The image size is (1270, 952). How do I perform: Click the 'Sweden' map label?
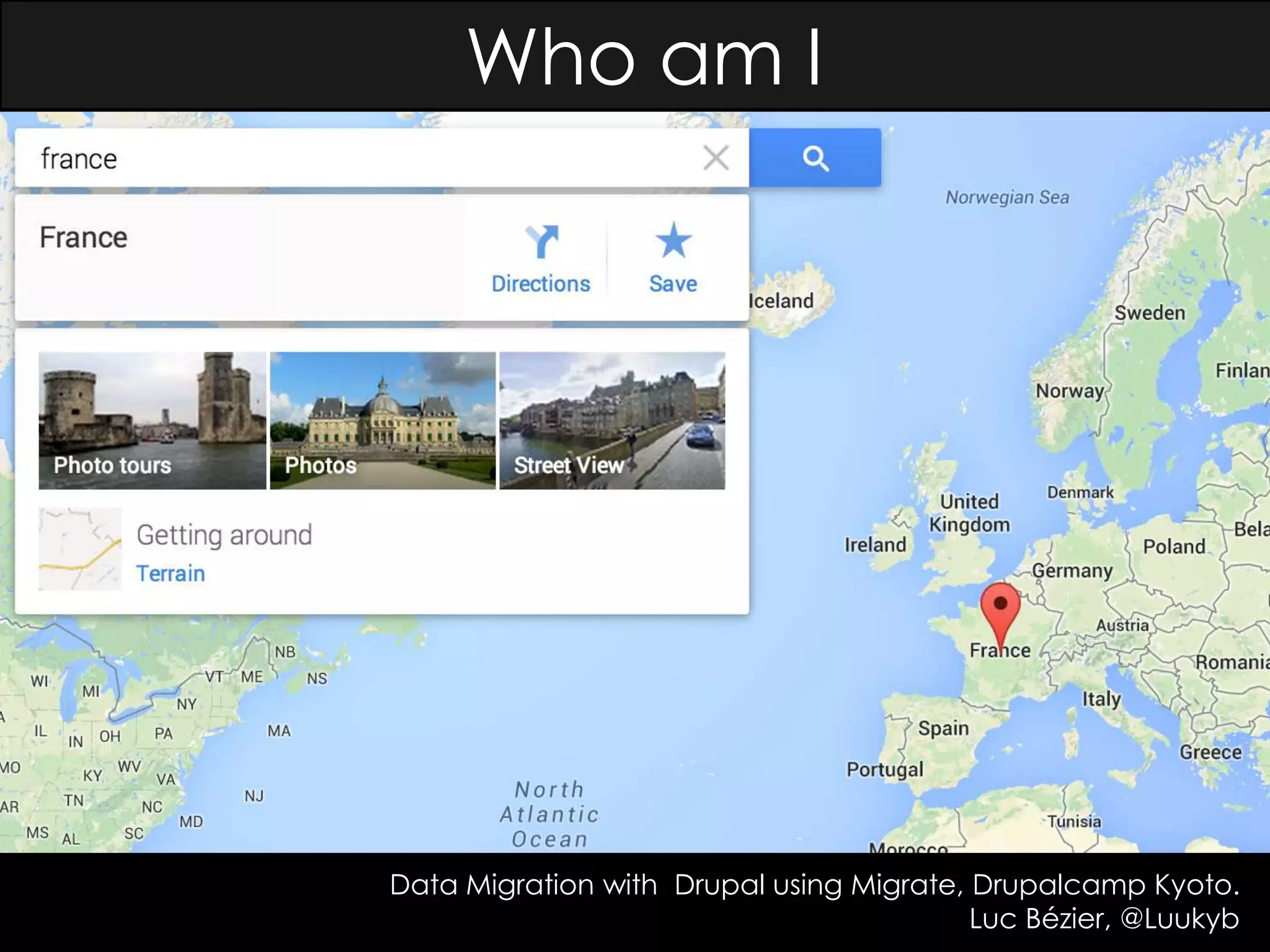pyautogui.click(x=1150, y=313)
